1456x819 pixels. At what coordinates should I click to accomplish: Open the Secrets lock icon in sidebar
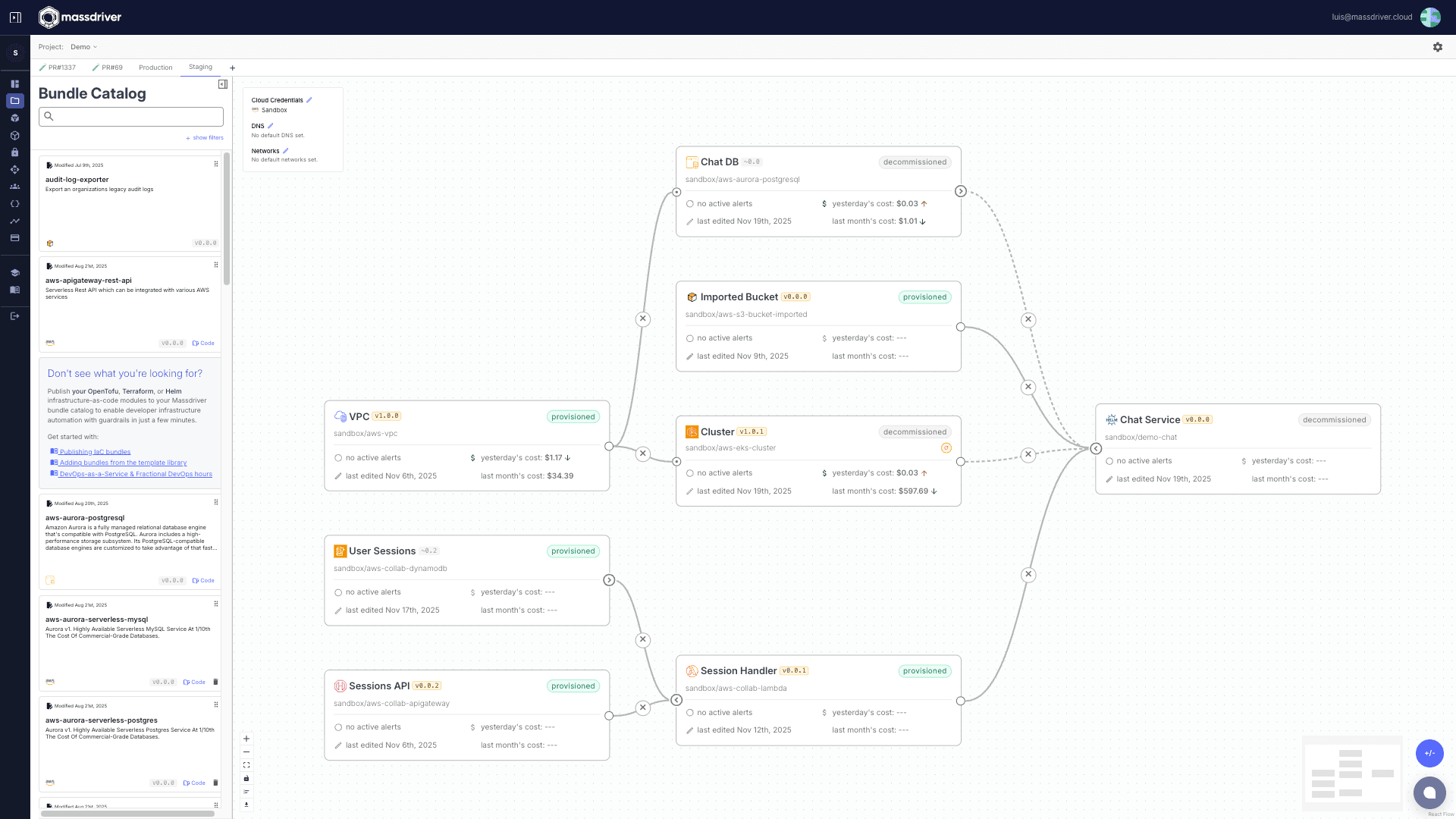15,152
